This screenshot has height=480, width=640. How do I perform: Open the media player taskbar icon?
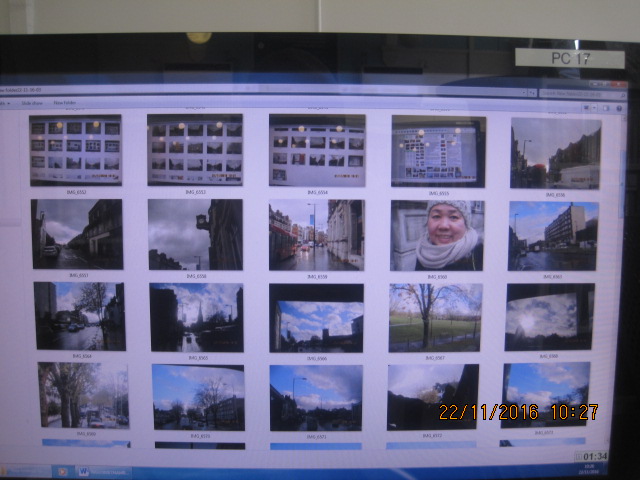coord(62,472)
